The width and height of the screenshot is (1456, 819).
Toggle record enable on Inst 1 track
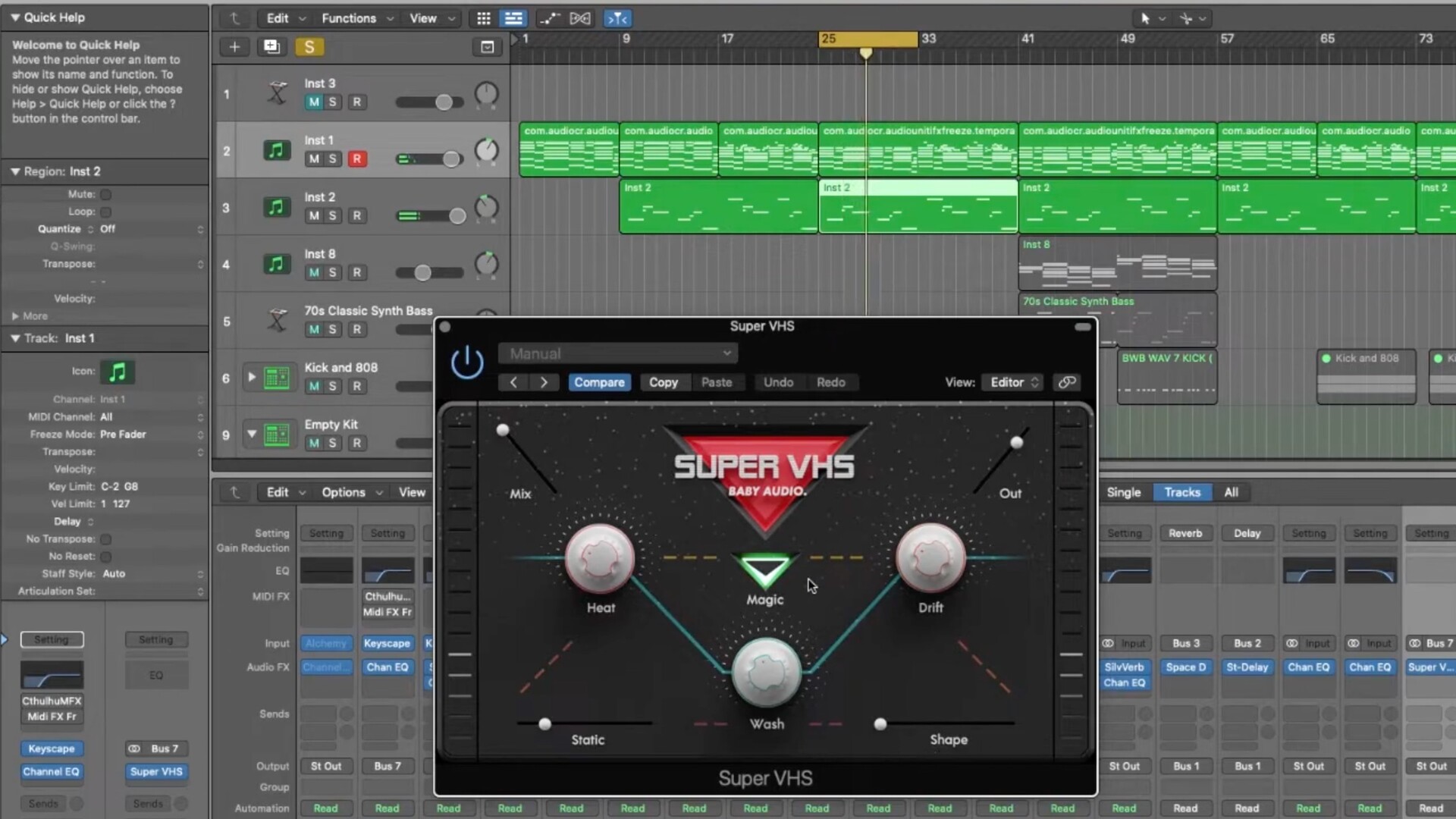(x=356, y=159)
